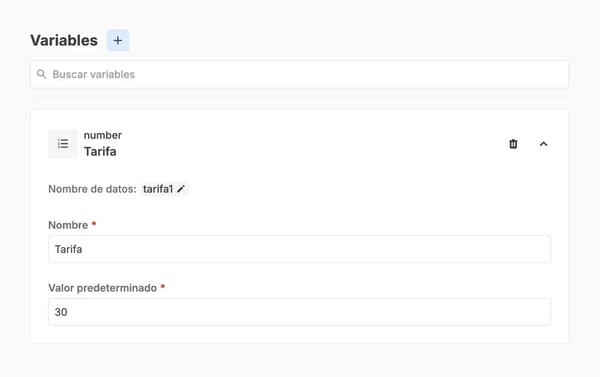Click the red asterisk beside Nombre
Image resolution: width=600 pixels, height=377 pixels.
coord(94,224)
